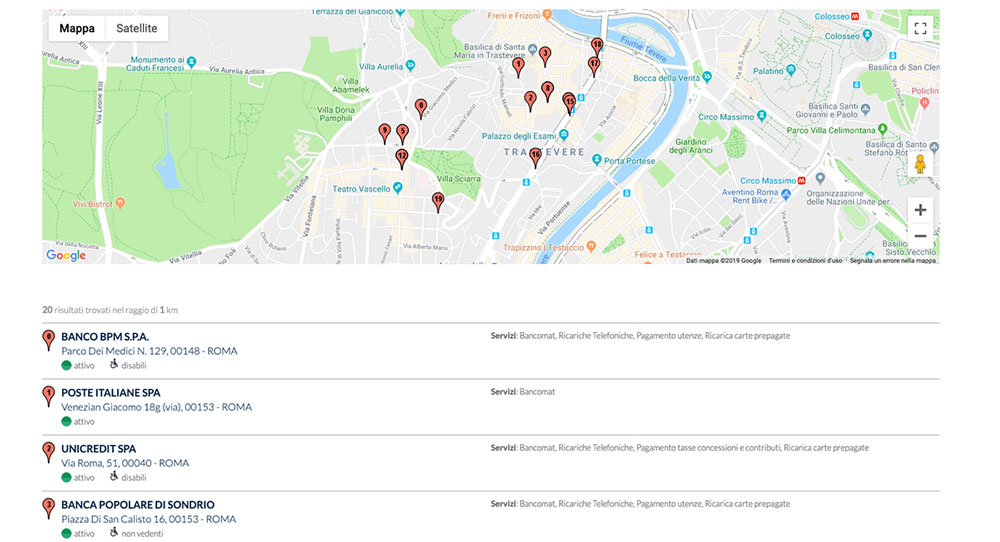Select Basilica di Santa Maria in Trastevere icon
Viewport: 1000px width, 542px height.
(x=532, y=47)
